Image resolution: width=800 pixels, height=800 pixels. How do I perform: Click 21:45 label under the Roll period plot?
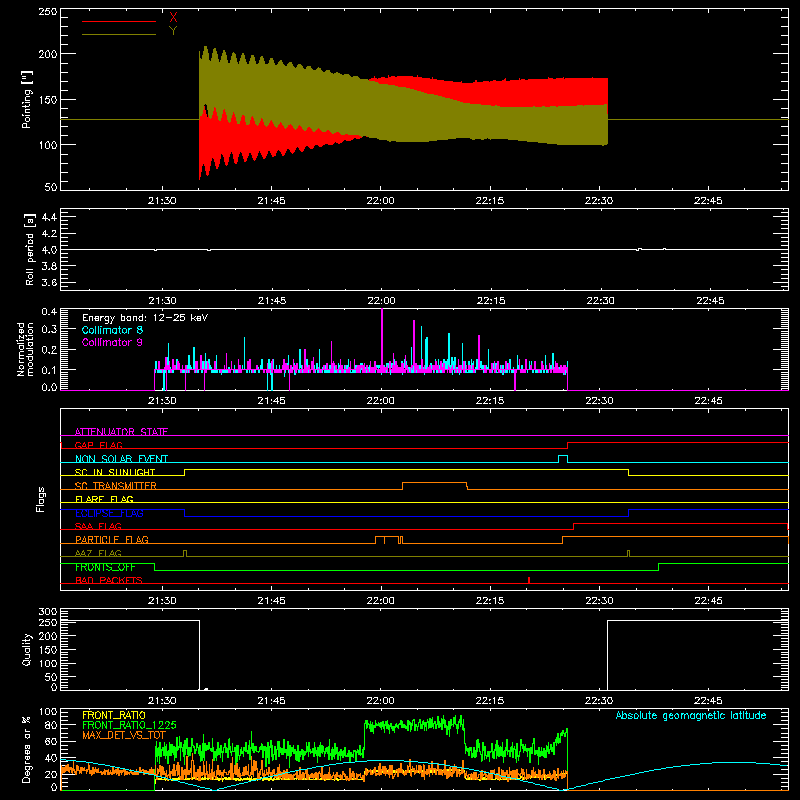tap(272, 301)
